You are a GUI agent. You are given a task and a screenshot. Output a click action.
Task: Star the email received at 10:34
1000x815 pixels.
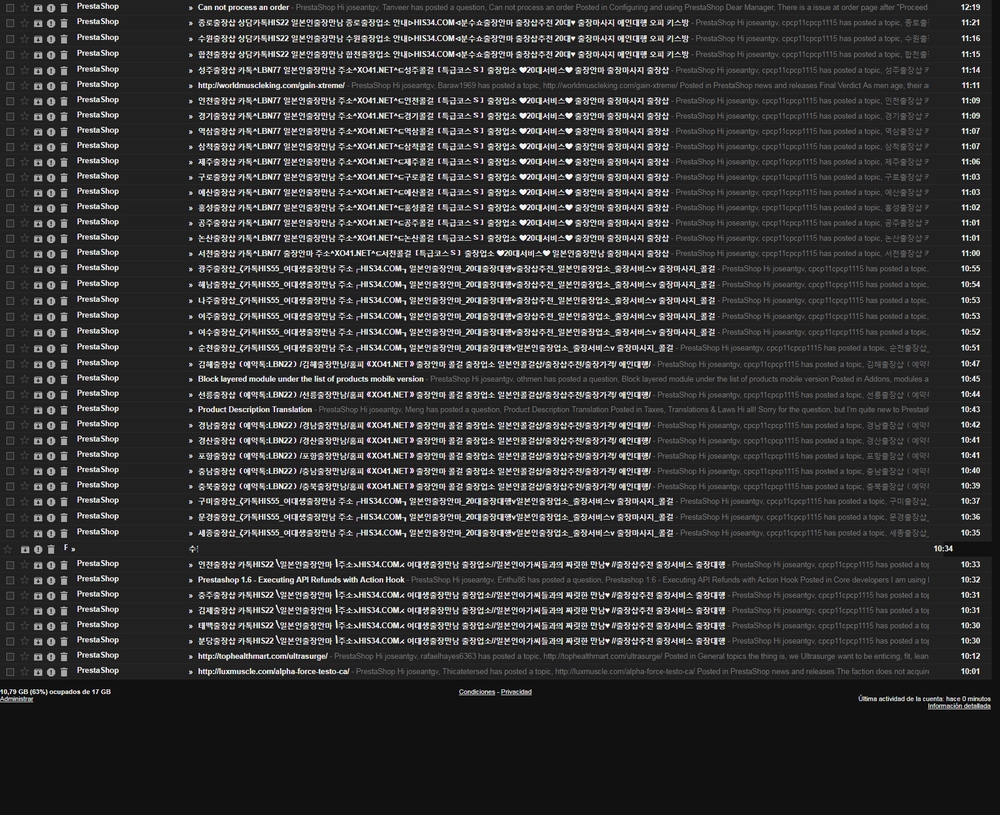point(8,549)
